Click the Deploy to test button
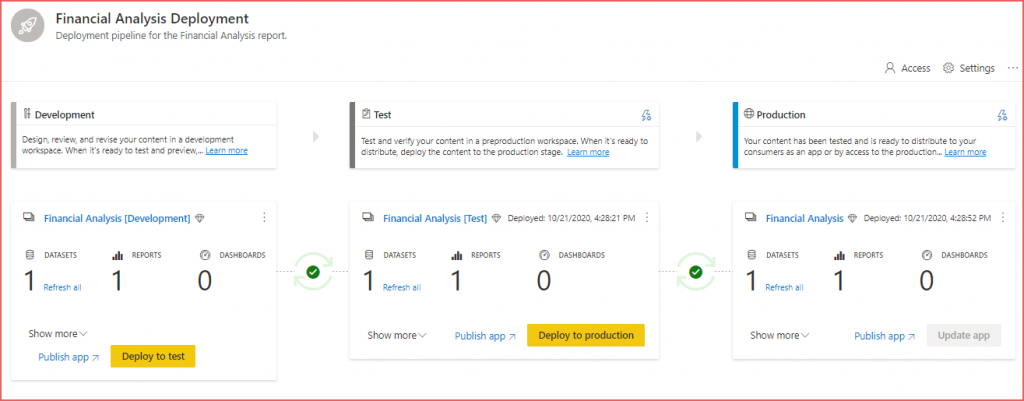The width and height of the screenshot is (1024, 401). coord(153,357)
